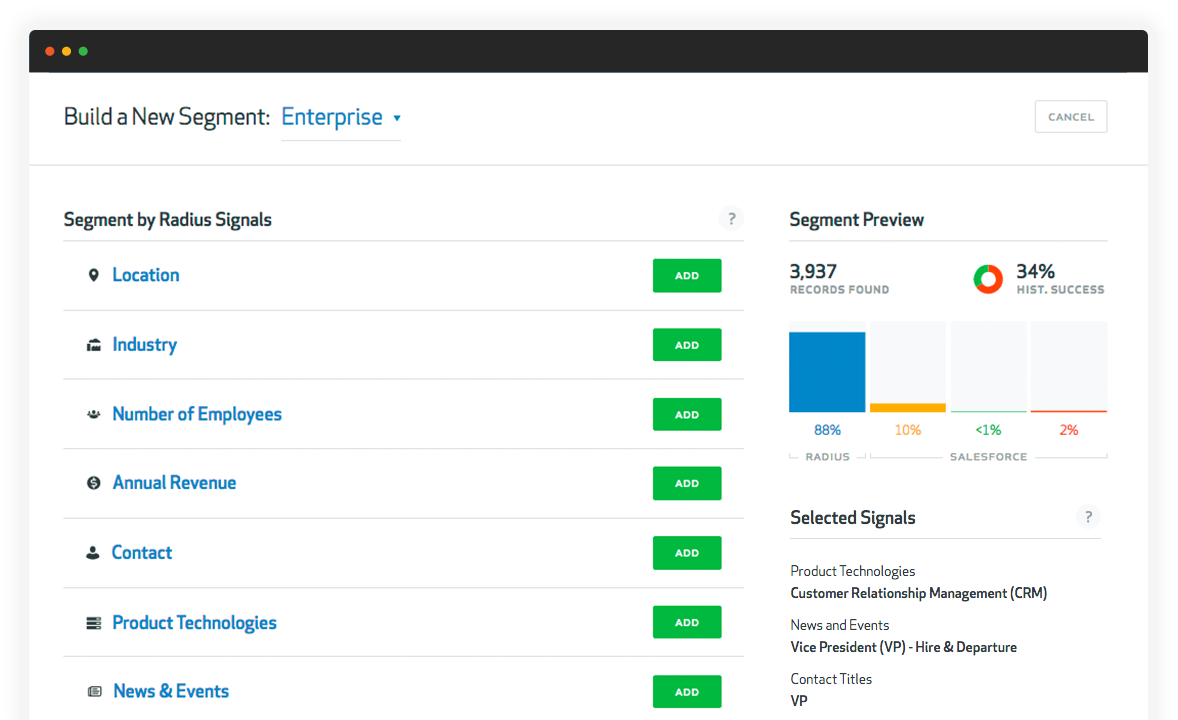Image resolution: width=1178 pixels, height=720 pixels.
Task: Click the RADIUS chart label
Action: [827, 457]
